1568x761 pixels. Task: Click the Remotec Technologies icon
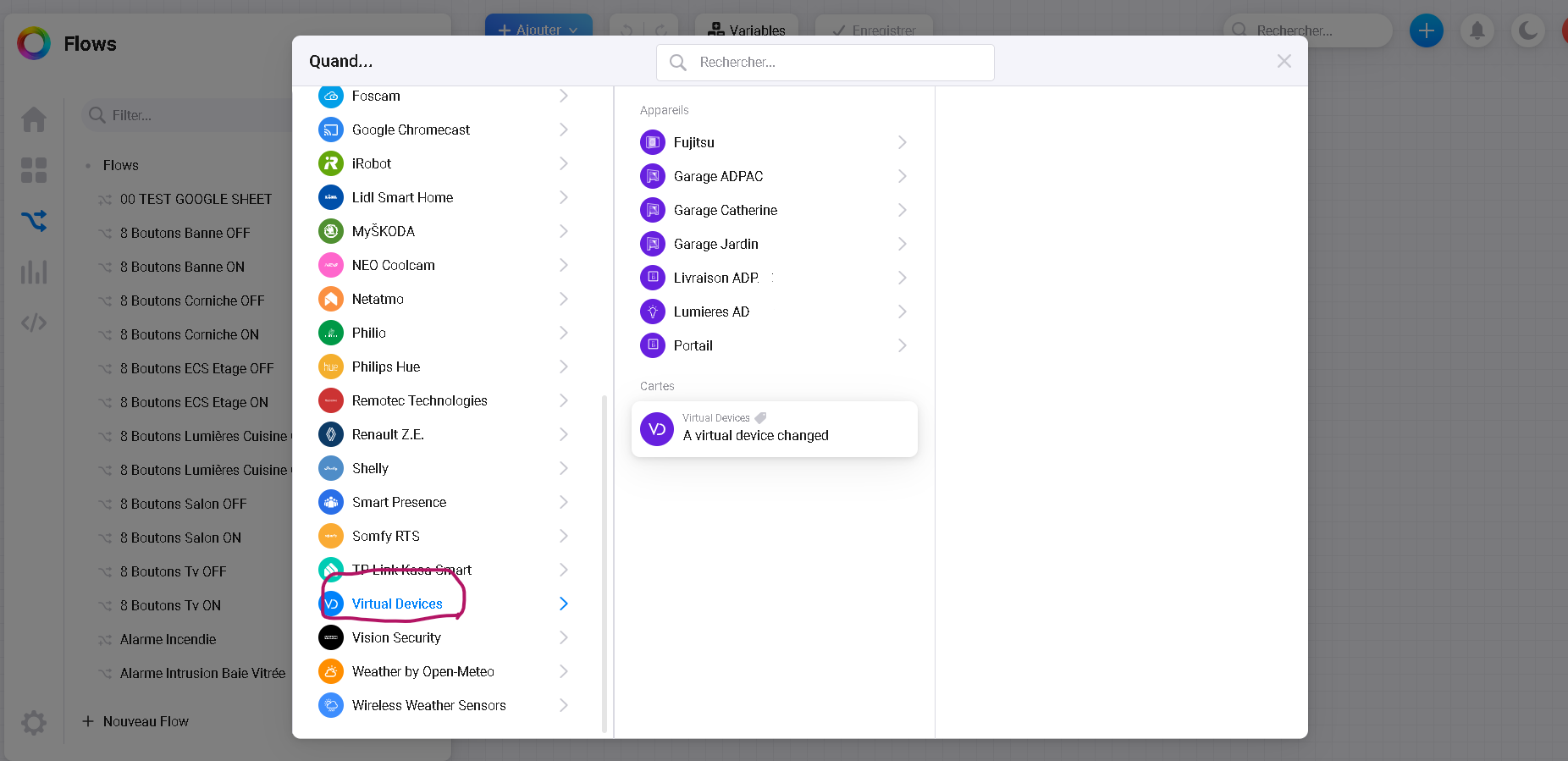[331, 400]
